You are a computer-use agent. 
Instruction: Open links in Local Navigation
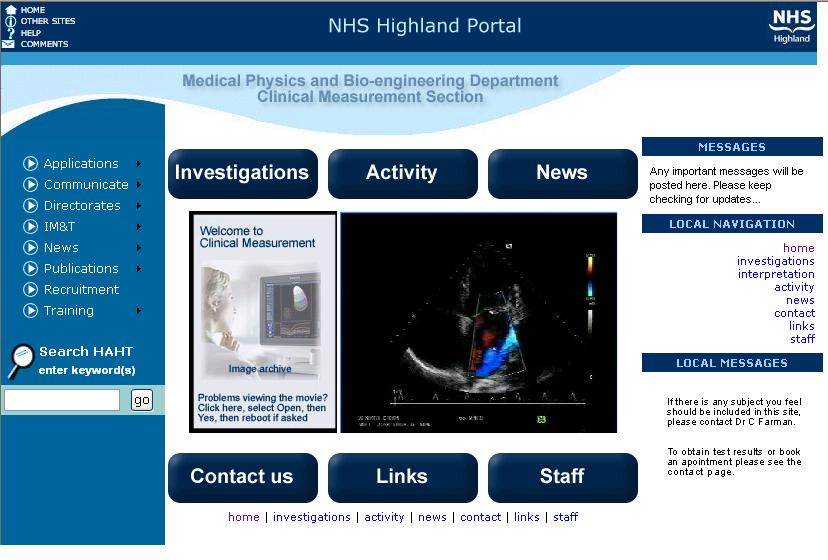pyautogui.click(x=802, y=326)
